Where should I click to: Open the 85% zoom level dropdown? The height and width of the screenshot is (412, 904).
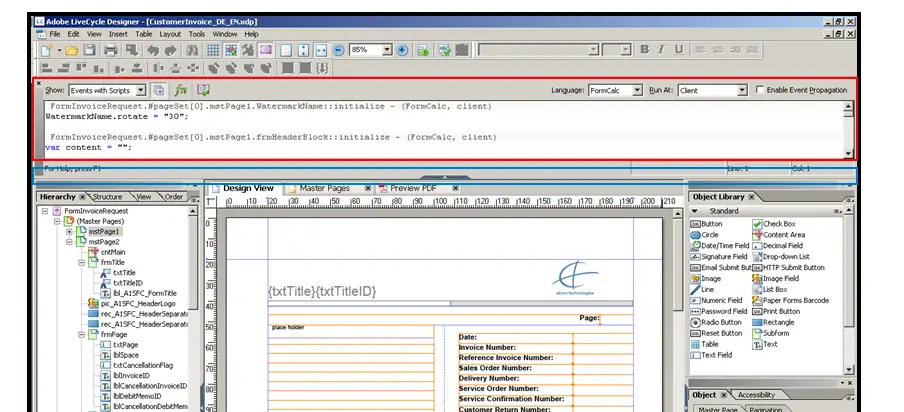[x=387, y=50]
